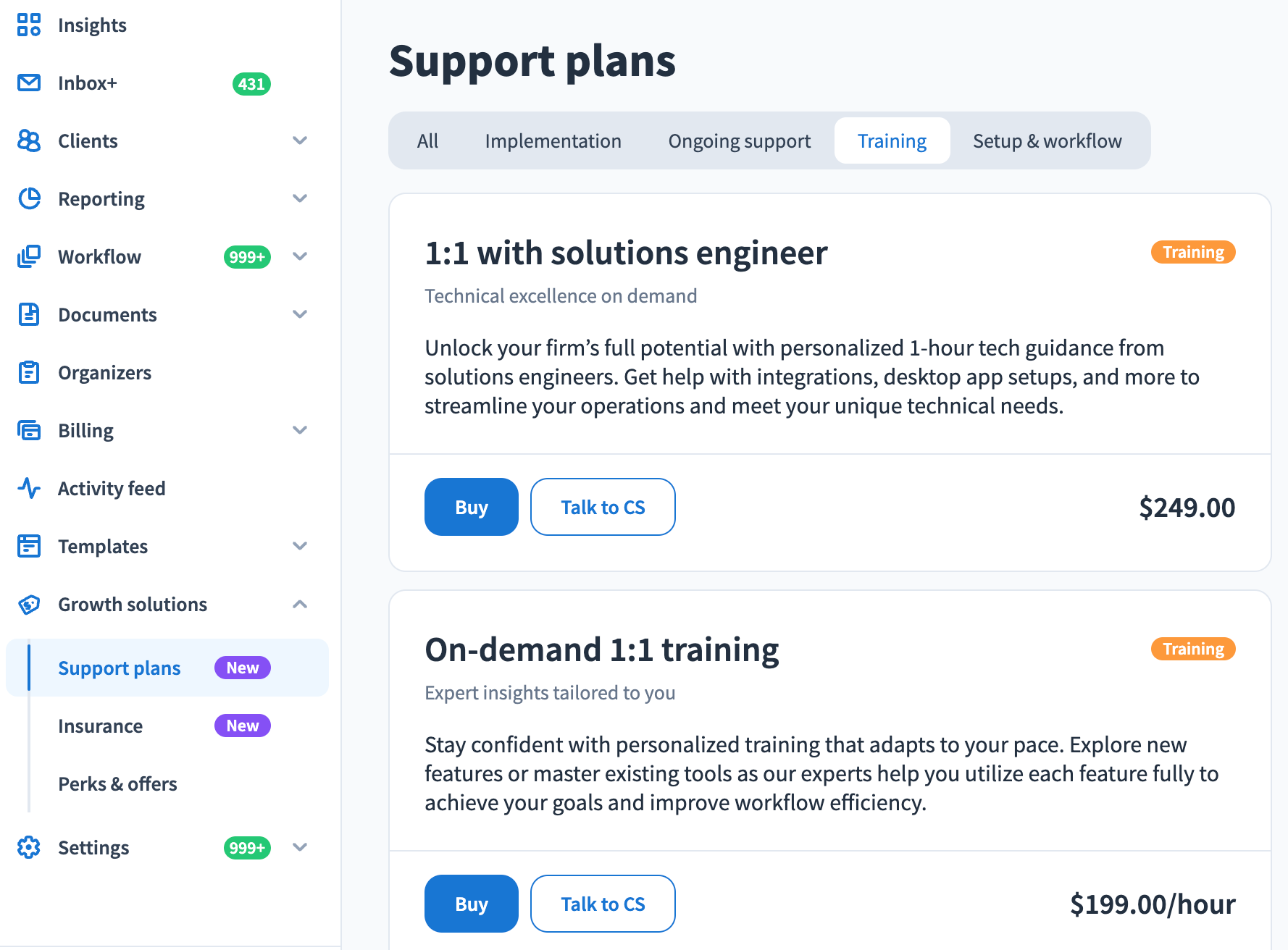Click the Reporting pie chart icon
Image resolution: width=1288 pixels, height=950 pixels.
tap(29, 198)
